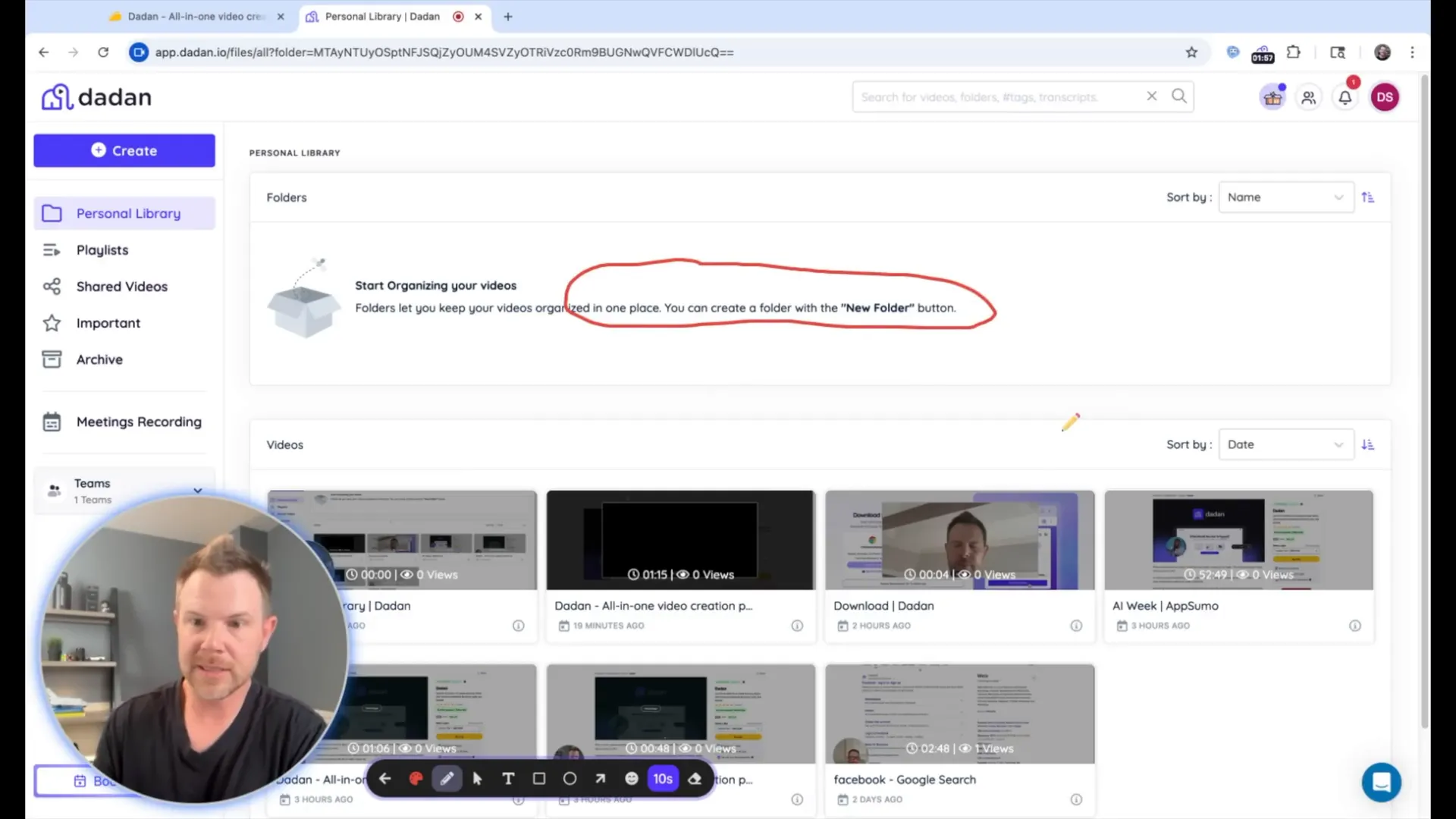The width and height of the screenshot is (1456, 819).
Task: Open the notifications bell
Action: (x=1345, y=97)
